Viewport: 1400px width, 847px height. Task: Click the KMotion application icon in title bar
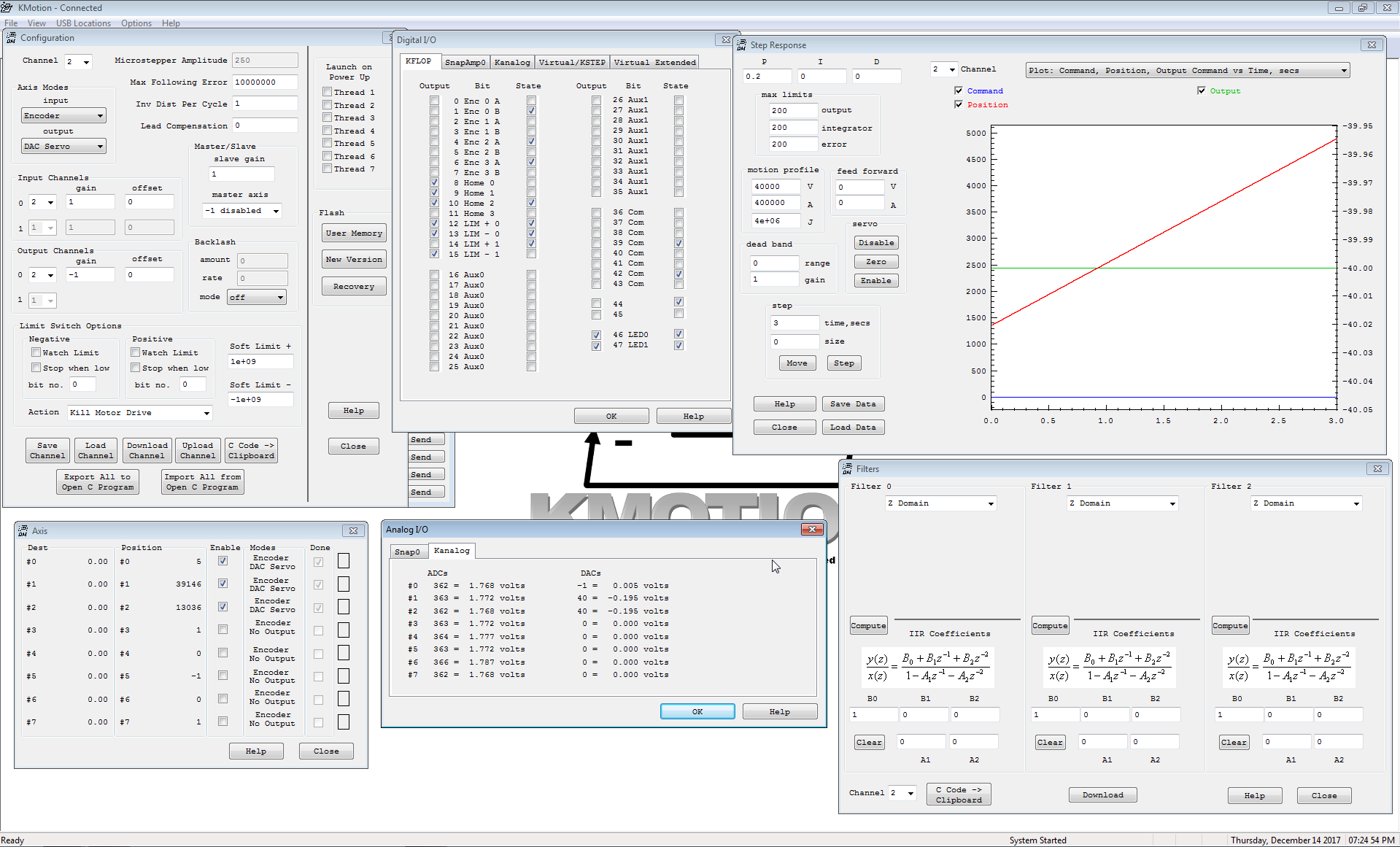[x=7, y=7]
